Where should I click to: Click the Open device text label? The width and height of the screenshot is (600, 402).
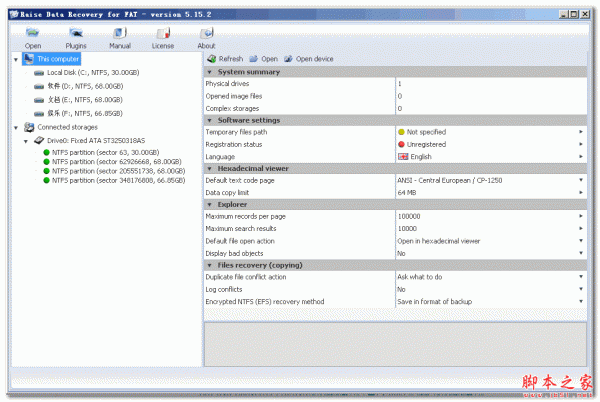[x=315, y=59]
